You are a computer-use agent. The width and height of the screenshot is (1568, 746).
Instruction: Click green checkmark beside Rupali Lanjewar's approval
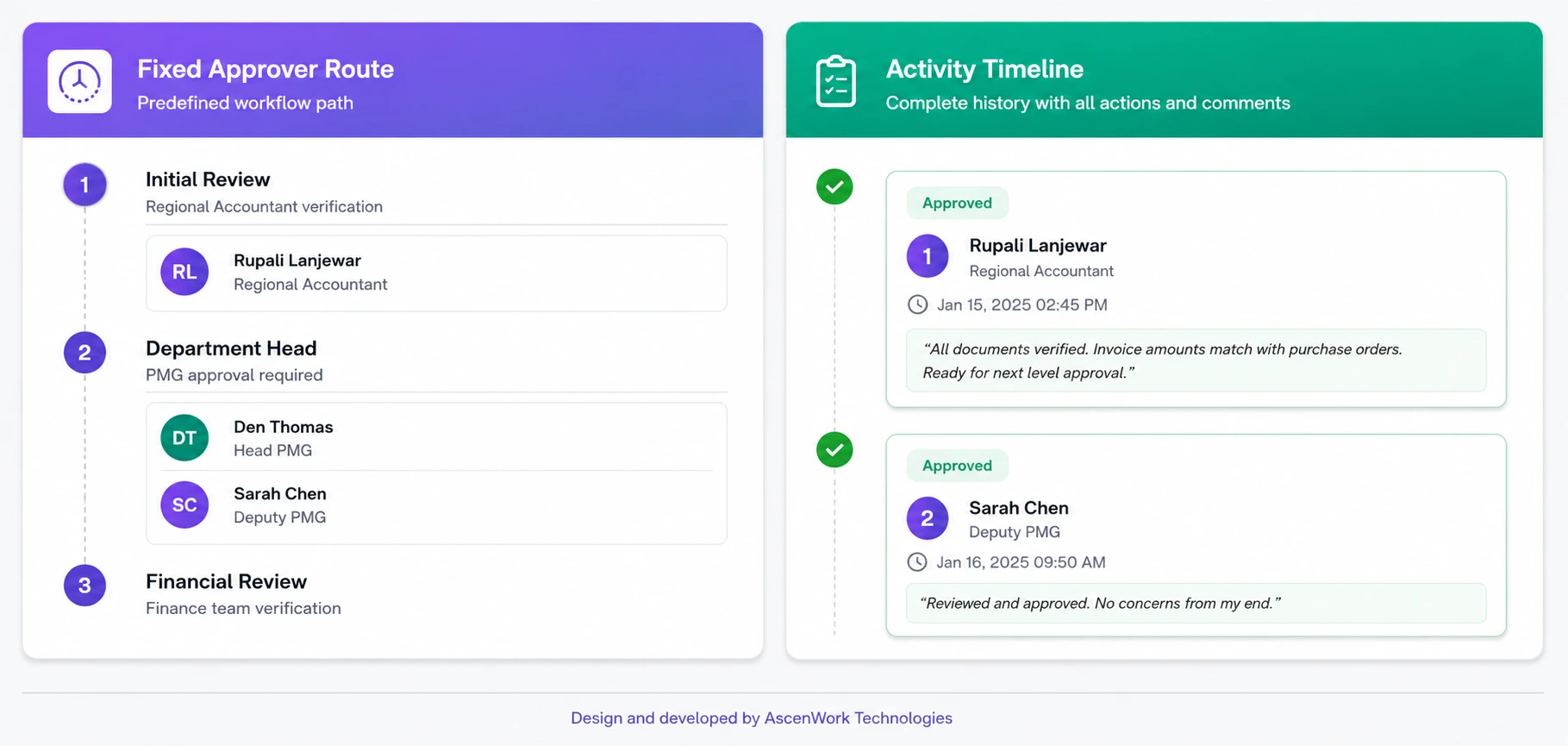(x=834, y=186)
